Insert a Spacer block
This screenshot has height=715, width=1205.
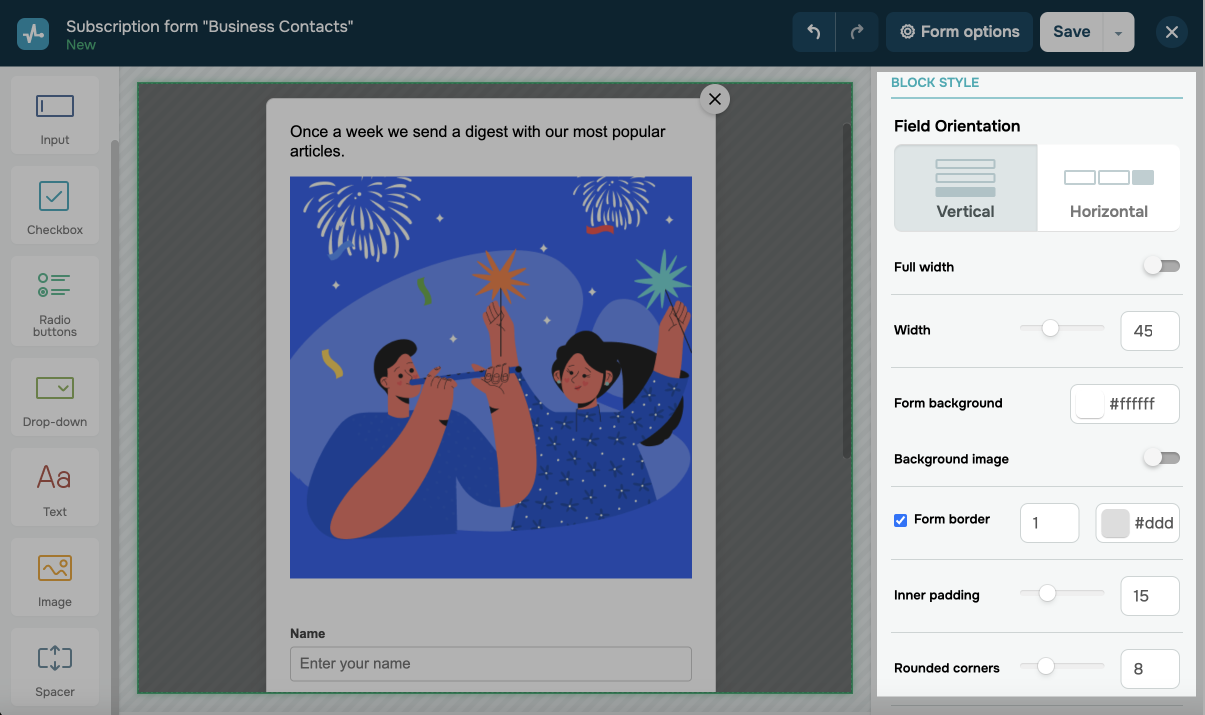pos(54,667)
